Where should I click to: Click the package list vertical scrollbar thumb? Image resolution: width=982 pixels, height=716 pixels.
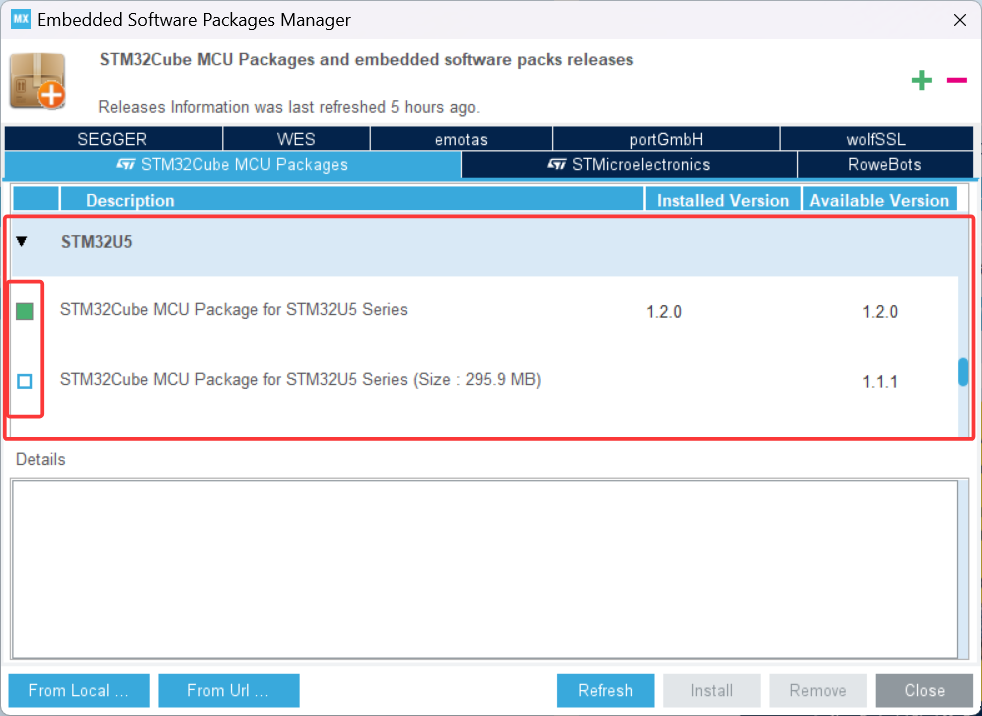(963, 372)
